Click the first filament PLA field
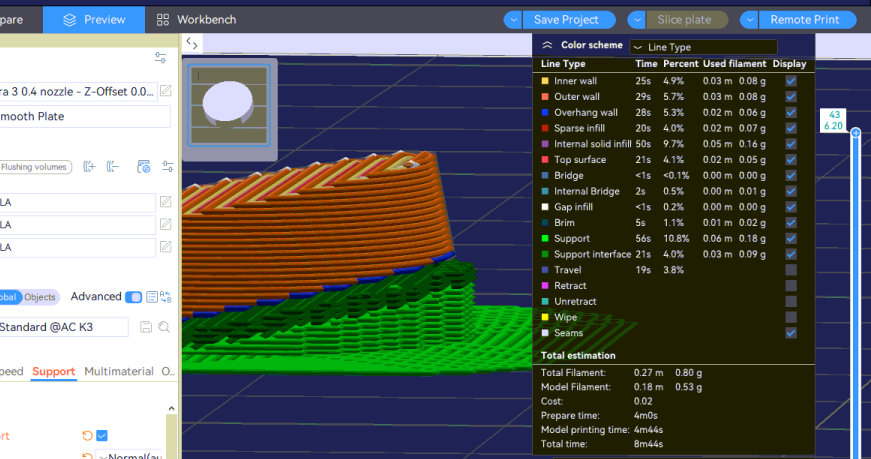 (77, 202)
